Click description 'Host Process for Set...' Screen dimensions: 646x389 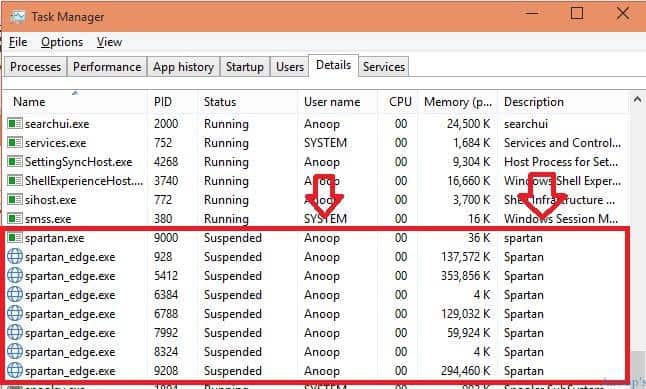coord(561,162)
